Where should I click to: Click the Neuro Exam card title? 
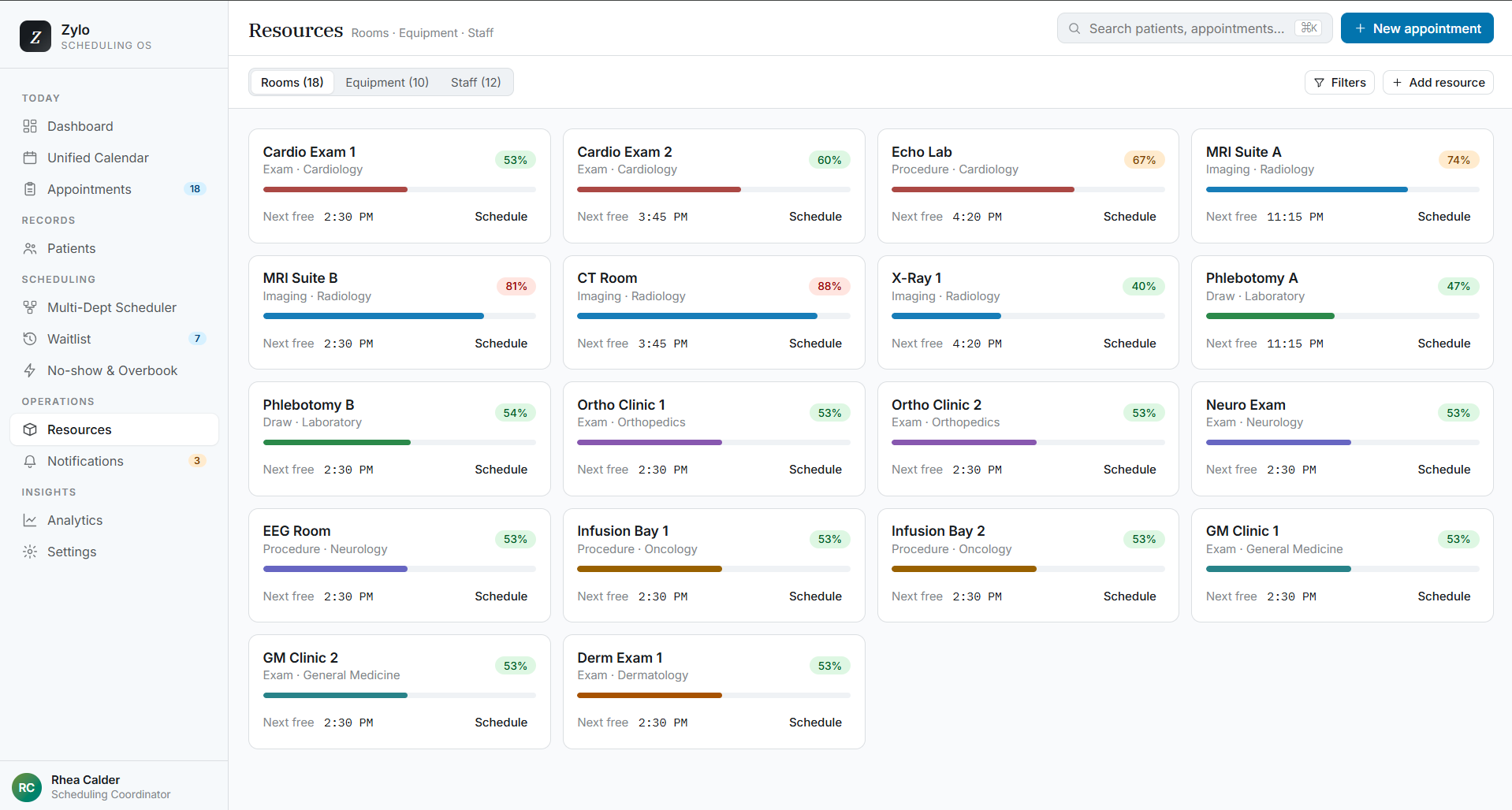tap(1246, 405)
